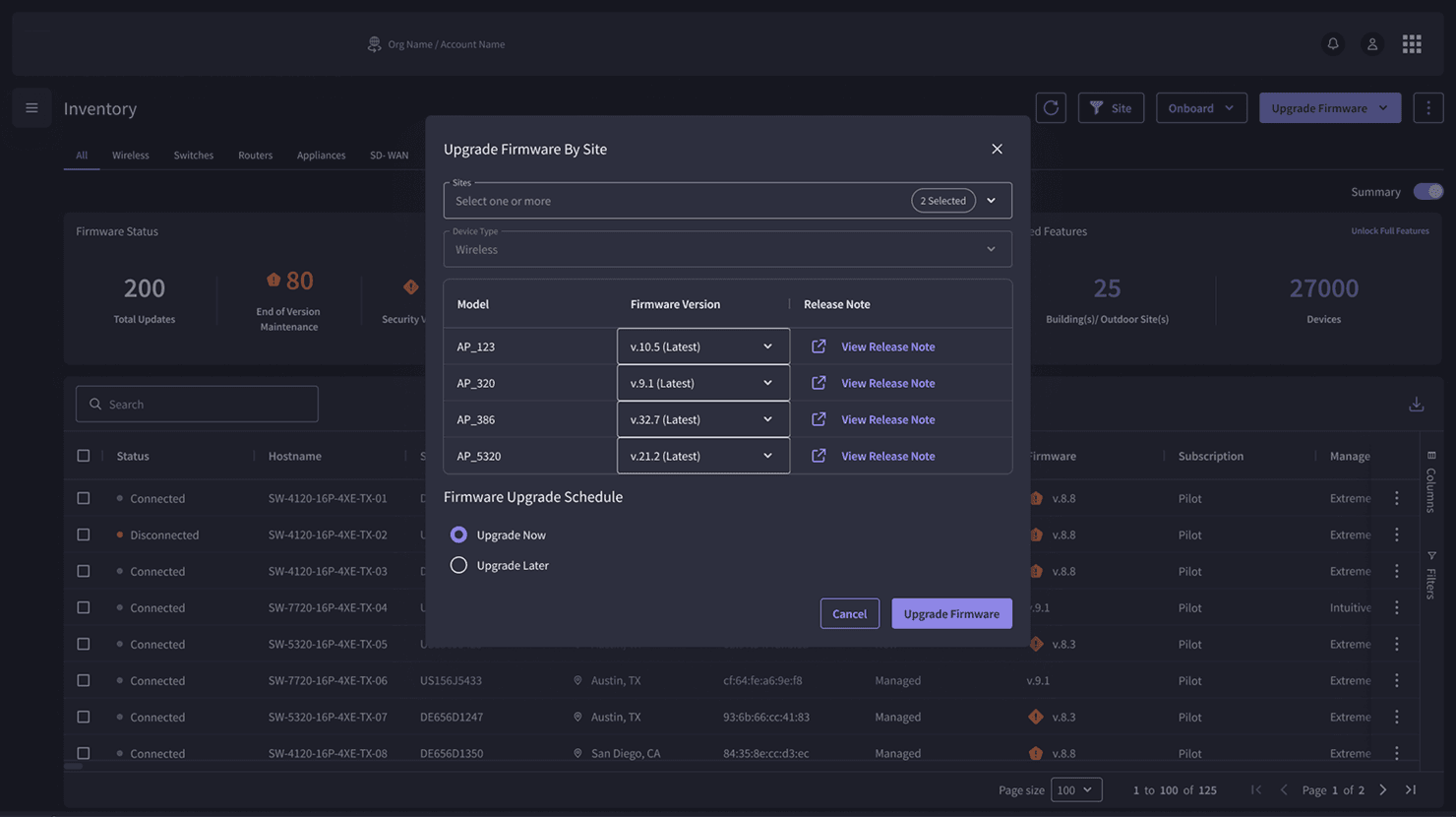Expand the Sites multi-select dropdown
Viewport: 1456px width, 817px height.
727,201
